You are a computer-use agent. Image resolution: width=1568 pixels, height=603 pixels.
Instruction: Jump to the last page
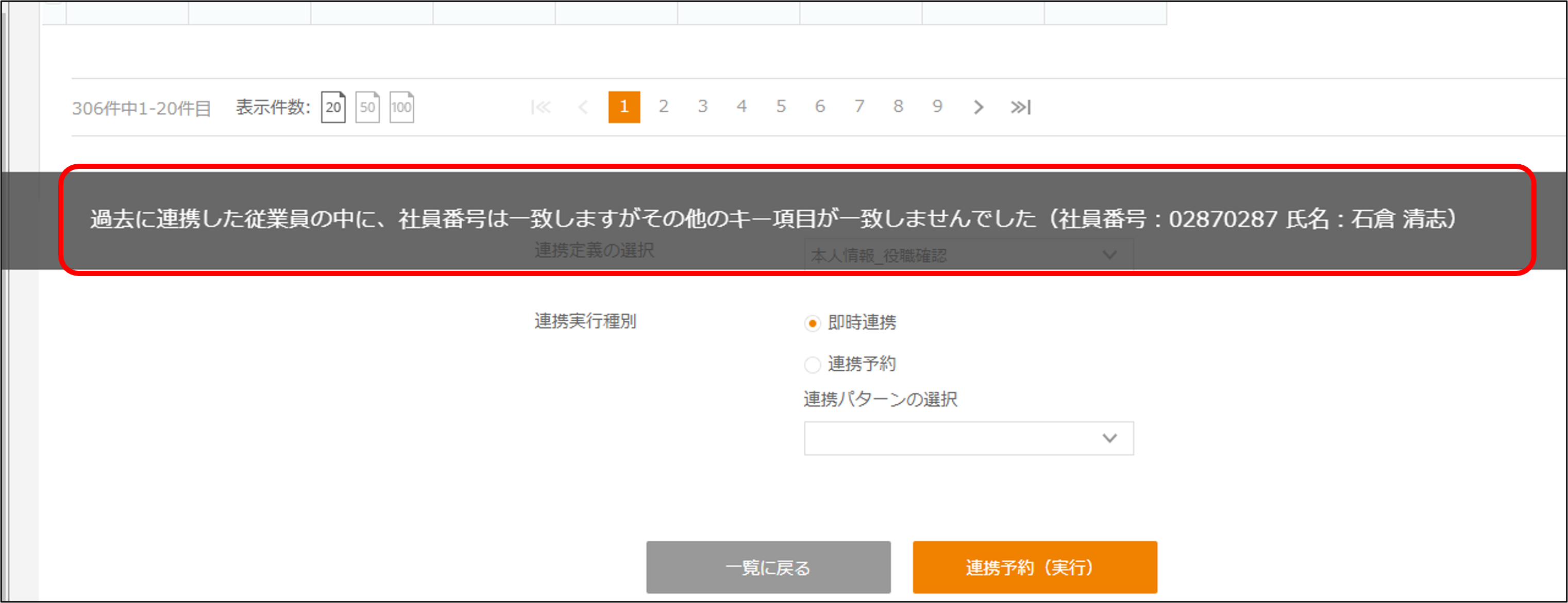[1020, 107]
